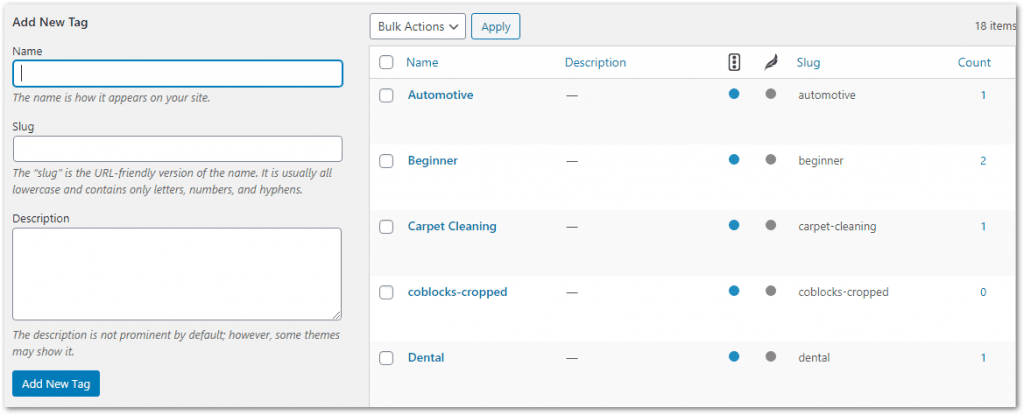The image size is (1024, 415).
Task: Click the blue SEO dot for Automotive
Action: click(734, 94)
